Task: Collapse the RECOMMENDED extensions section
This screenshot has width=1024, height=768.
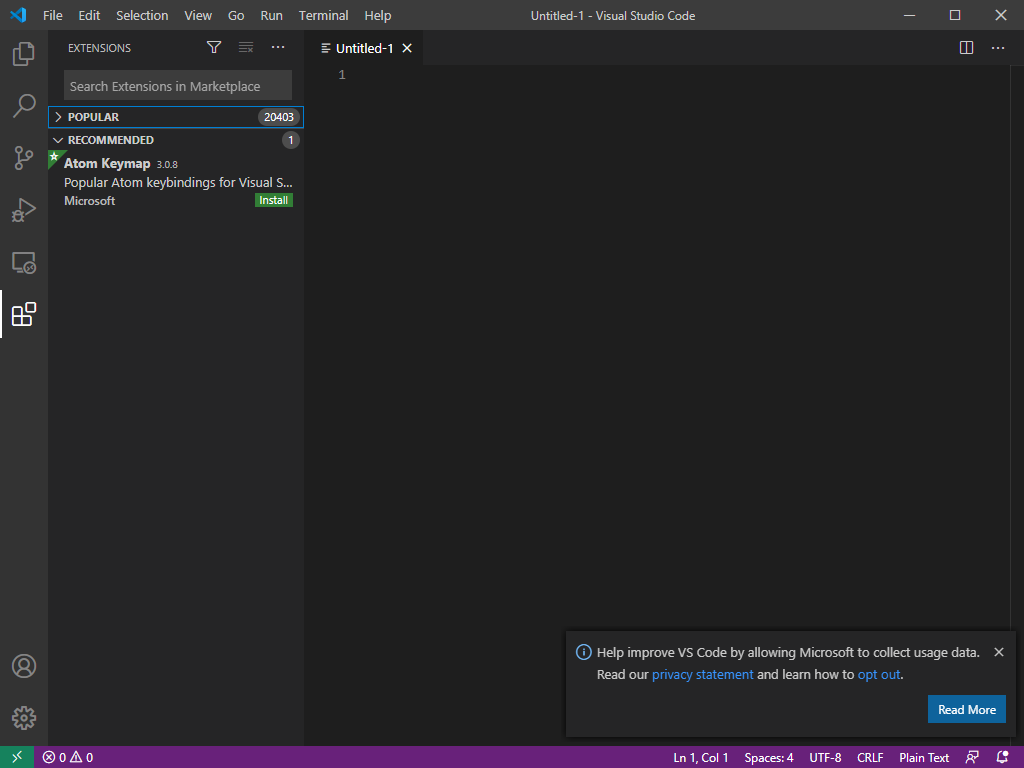Action: [176, 140]
